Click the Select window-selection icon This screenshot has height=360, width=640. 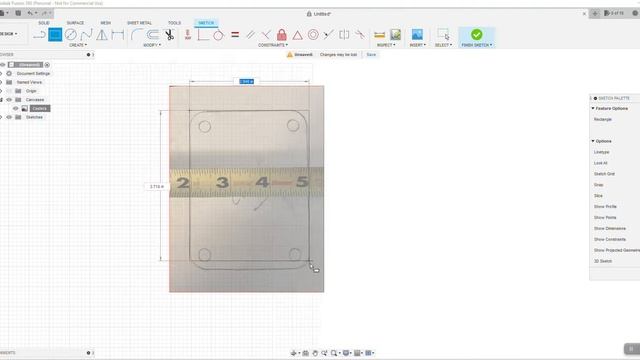pos(443,34)
